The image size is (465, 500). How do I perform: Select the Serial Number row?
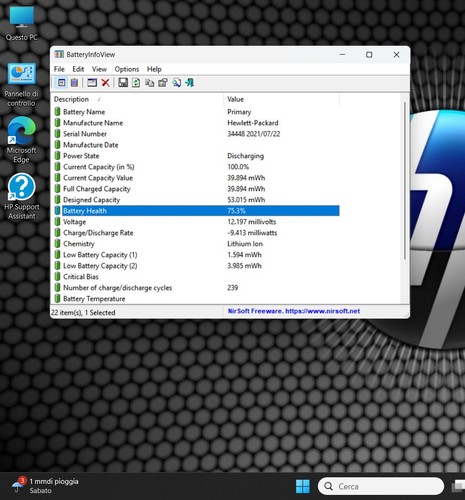tap(197, 134)
